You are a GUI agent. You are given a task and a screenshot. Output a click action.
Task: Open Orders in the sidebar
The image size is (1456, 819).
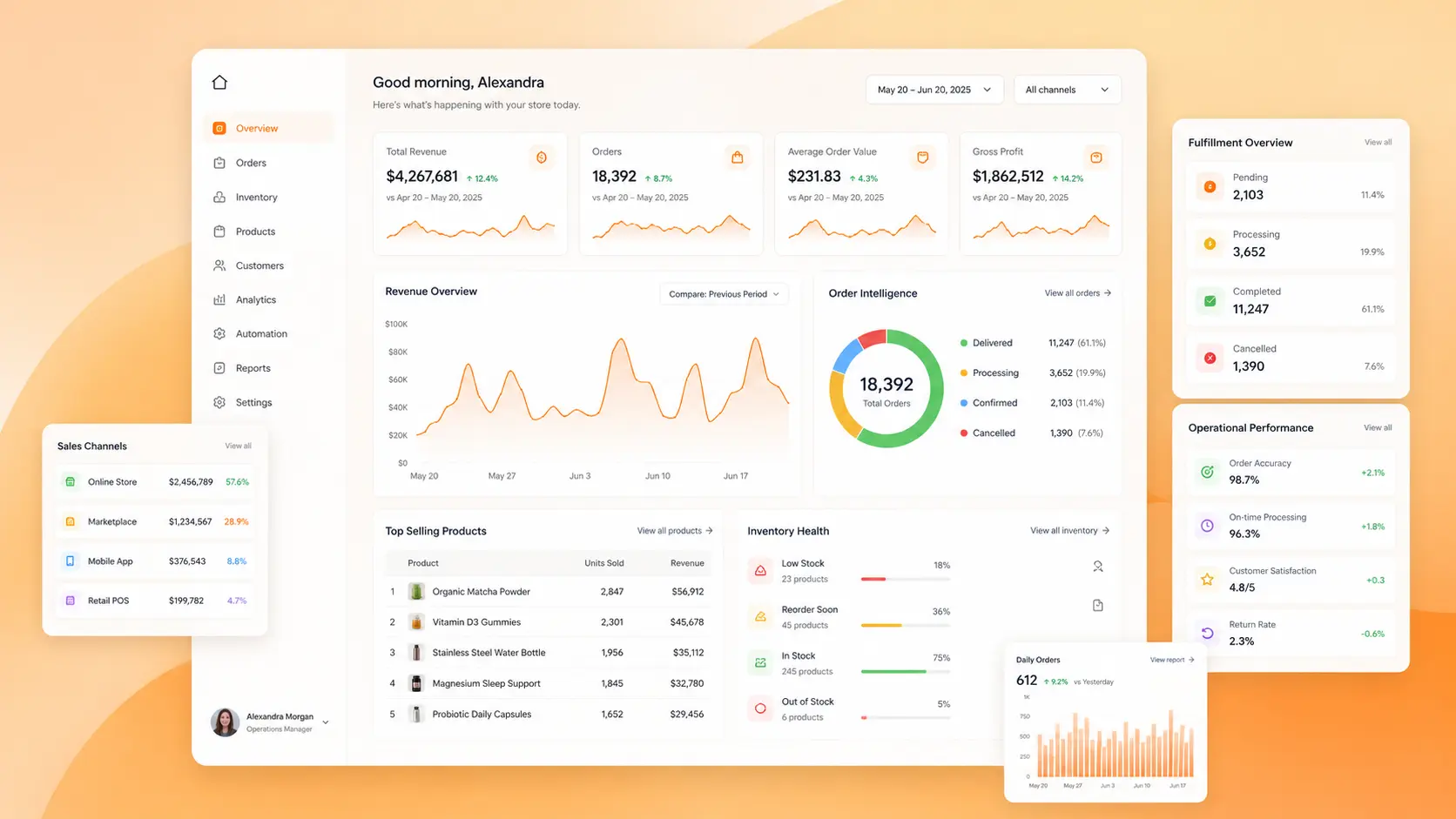pyautogui.click(x=269, y=163)
